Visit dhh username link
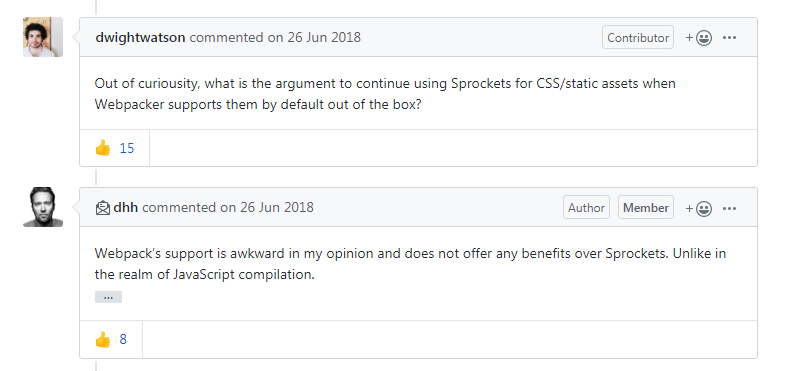Viewport: 803px width, 371px height. pos(125,208)
